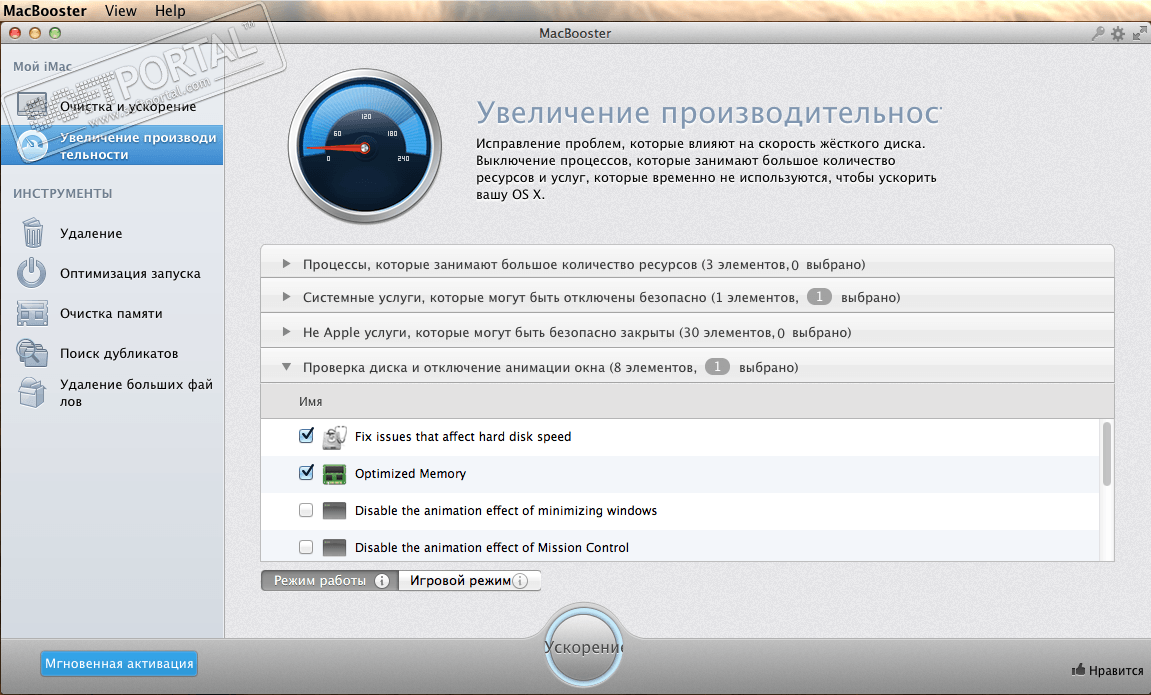Click the trash can Удаление icon
The height and width of the screenshot is (695, 1151).
click(32, 233)
